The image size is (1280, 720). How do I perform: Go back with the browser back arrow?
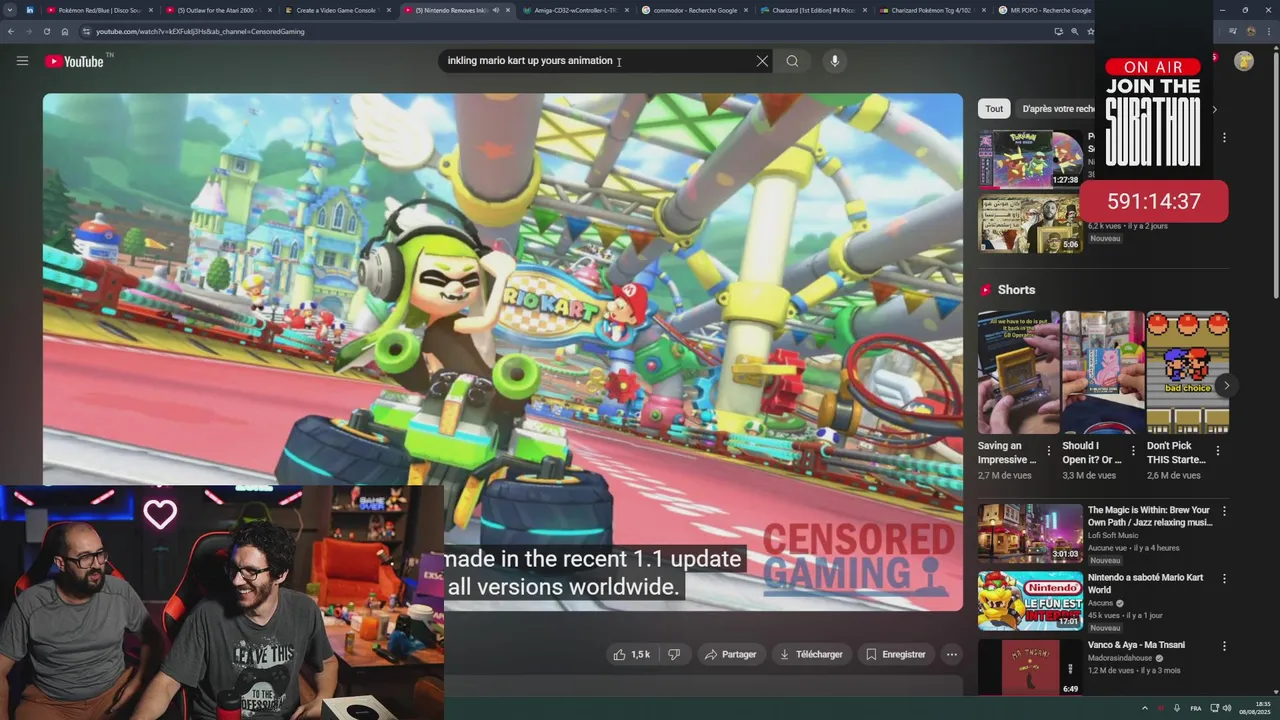(x=11, y=31)
